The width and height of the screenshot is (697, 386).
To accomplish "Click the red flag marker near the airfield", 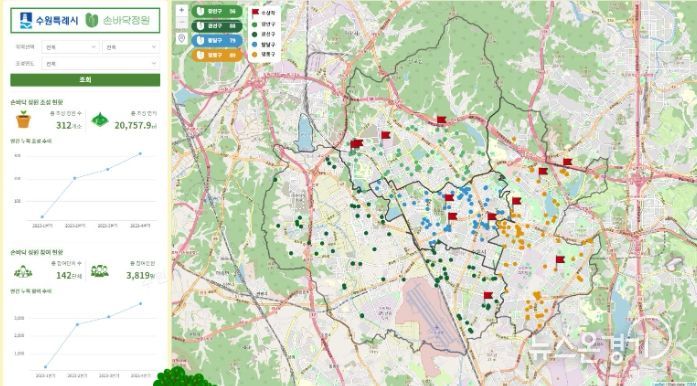I will tap(488, 296).
